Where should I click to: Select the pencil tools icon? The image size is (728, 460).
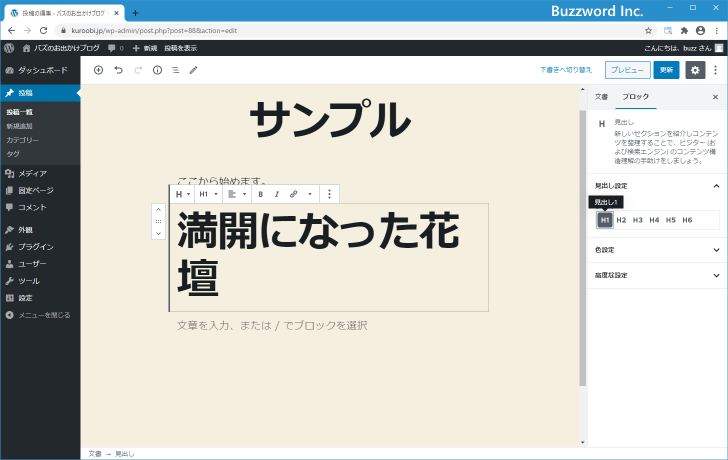click(194, 70)
